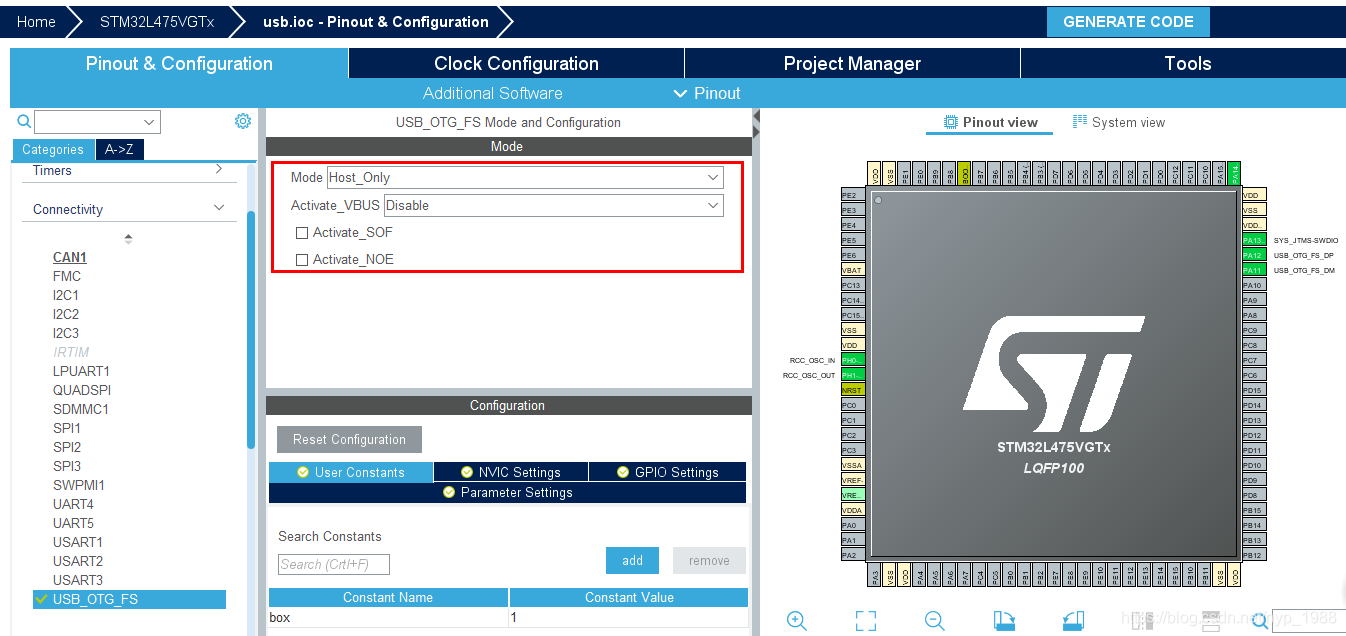1346x636 pixels.
Task: Select the Pinout & Configuration tab
Action: (x=179, y=63)
